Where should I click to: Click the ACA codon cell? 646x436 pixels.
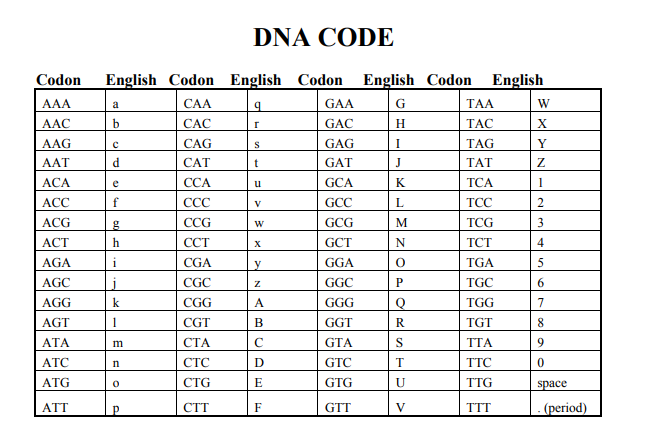click(x=56, y=183)
